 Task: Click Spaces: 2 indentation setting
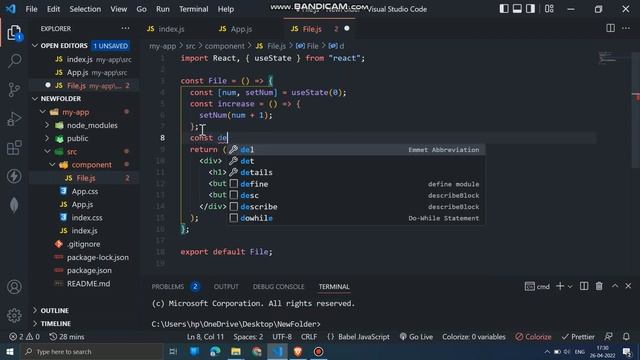point(248,337)
